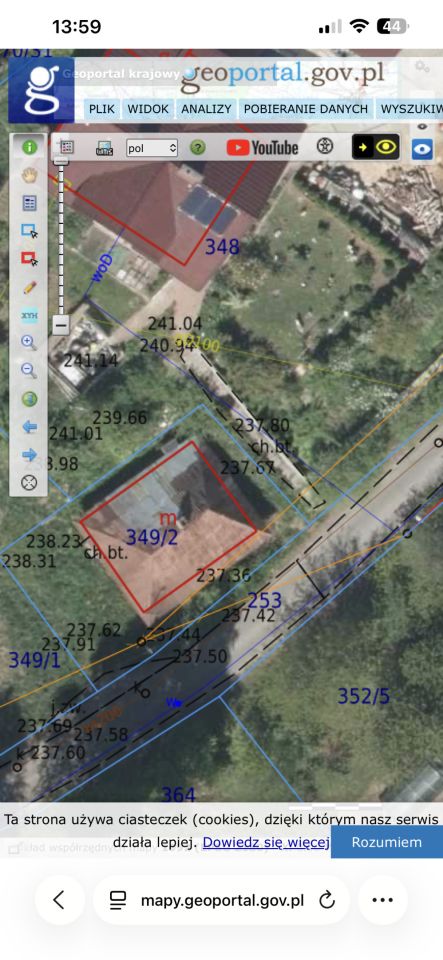The height and width of the screenshot is (960, 443).
Task: Click the blue rectangle selection tool
Action: [29, 231]
